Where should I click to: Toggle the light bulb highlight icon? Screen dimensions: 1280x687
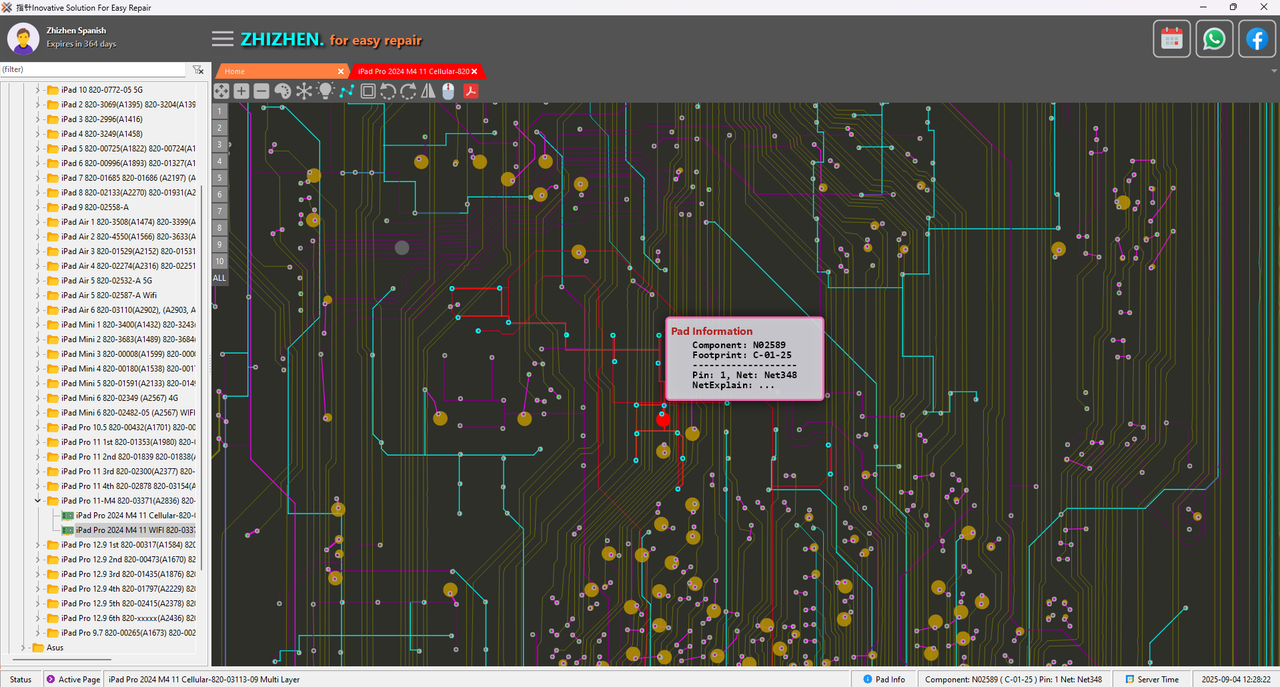point(325,91)
